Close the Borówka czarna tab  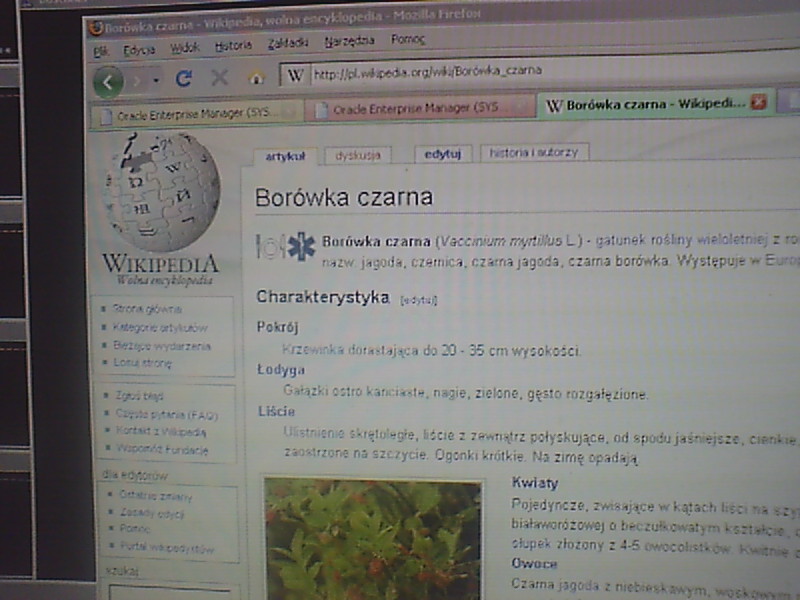(x=758, y=102)
